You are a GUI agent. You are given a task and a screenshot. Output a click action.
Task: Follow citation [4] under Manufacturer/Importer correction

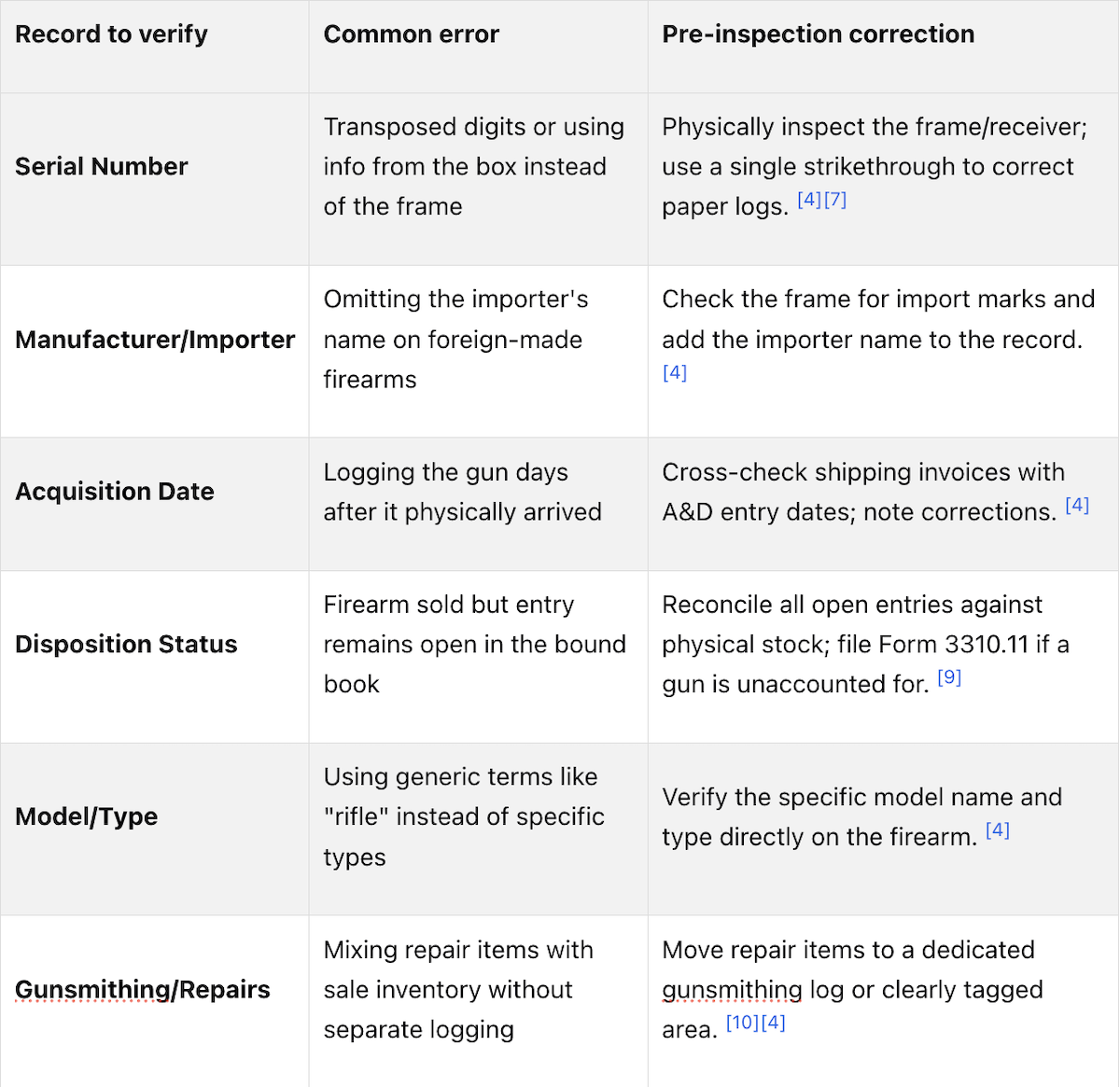click(675, 372)
